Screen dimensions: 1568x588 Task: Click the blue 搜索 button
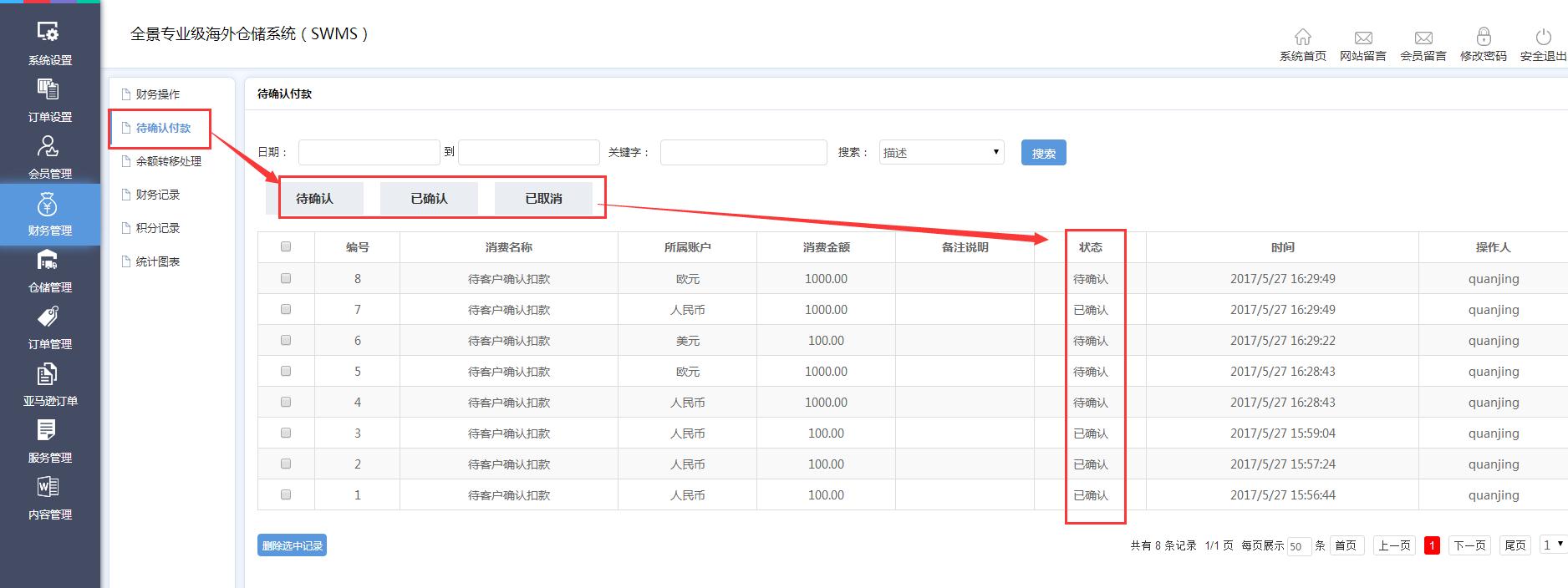(1043, 153)
